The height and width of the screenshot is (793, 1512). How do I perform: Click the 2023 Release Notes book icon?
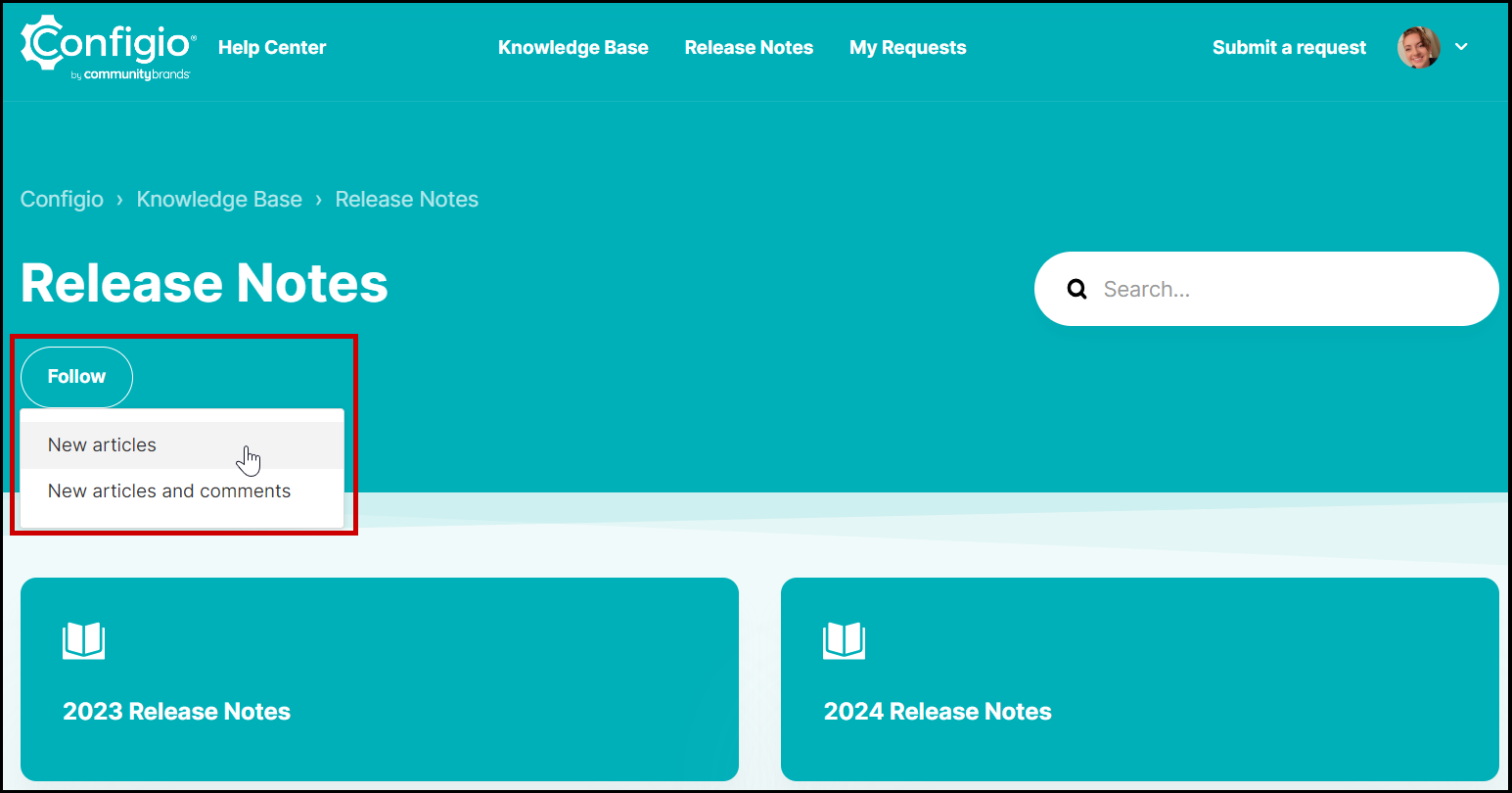[84, 641]
